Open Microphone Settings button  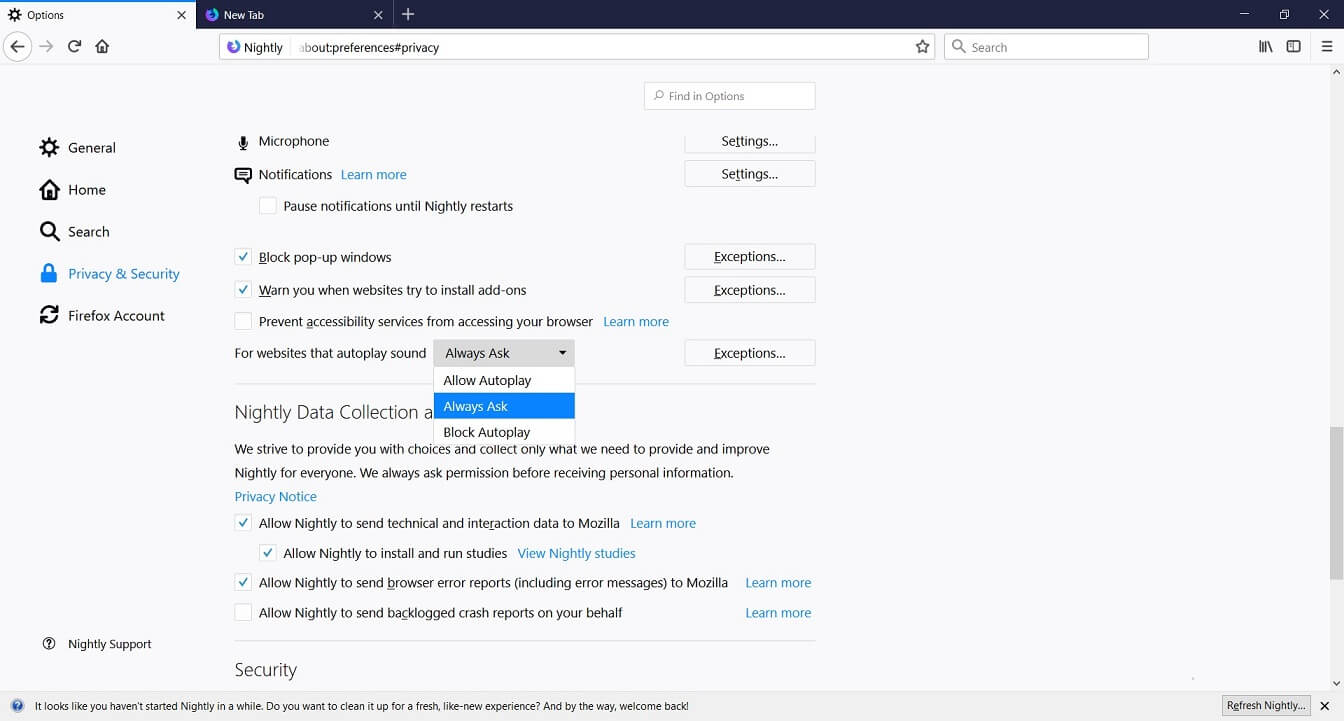750,142
